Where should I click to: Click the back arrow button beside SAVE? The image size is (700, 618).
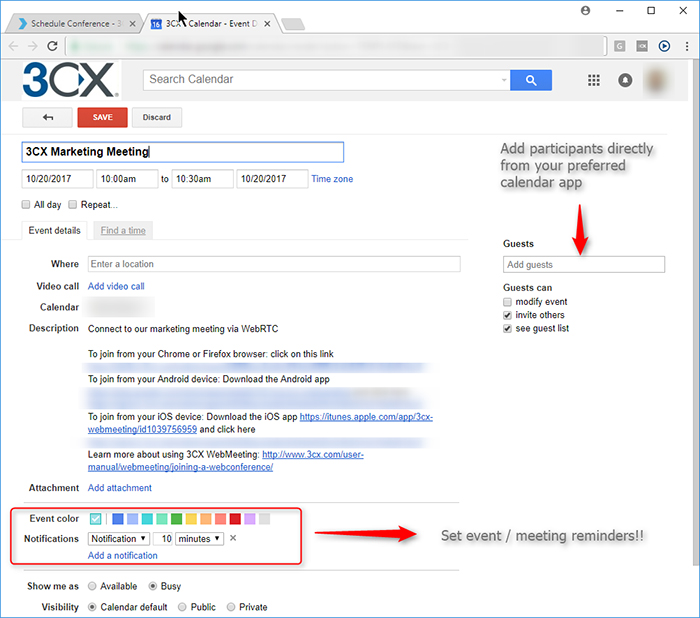[47, 117]
